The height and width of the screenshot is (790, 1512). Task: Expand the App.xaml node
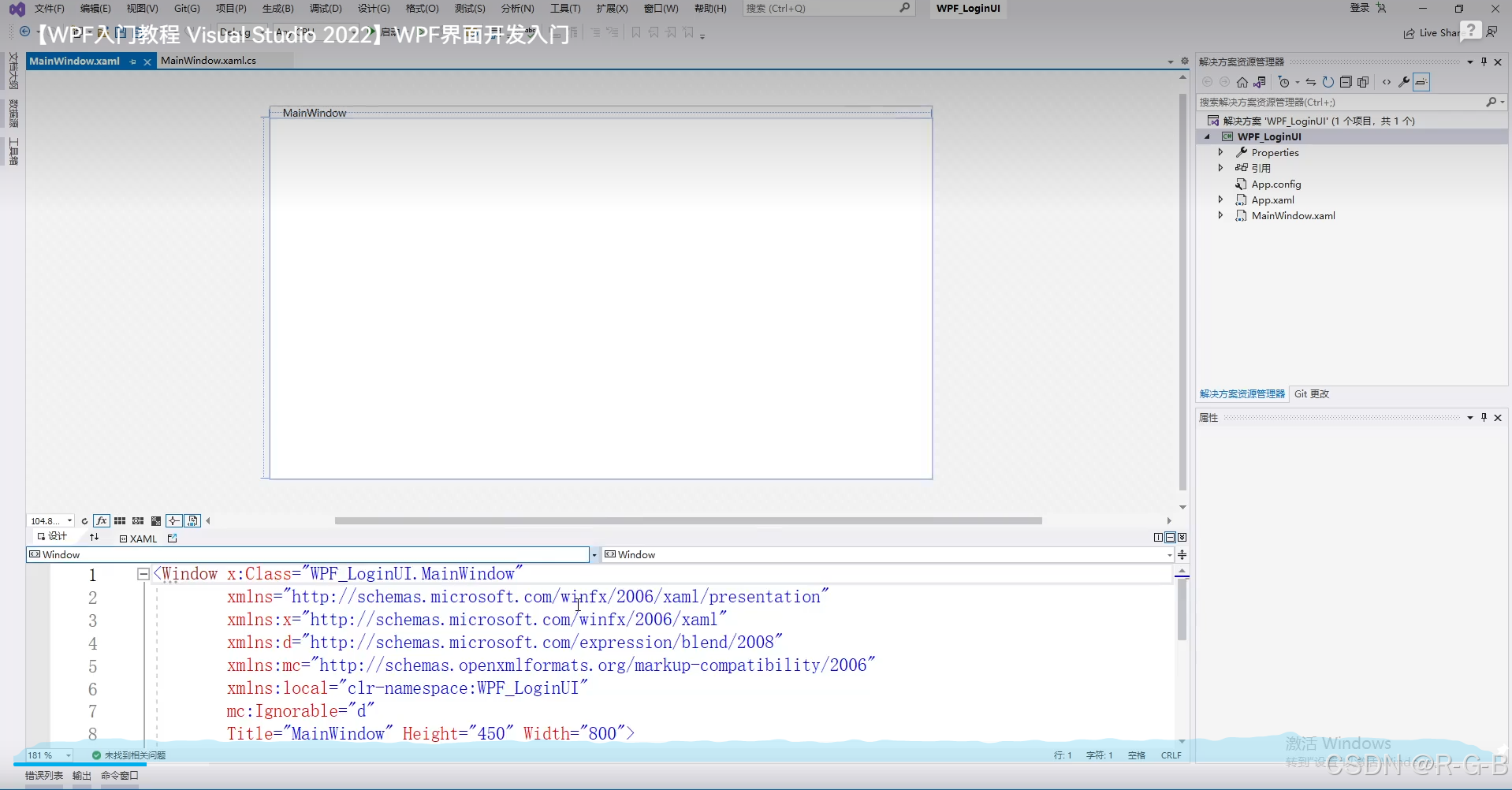point(1220,199)
